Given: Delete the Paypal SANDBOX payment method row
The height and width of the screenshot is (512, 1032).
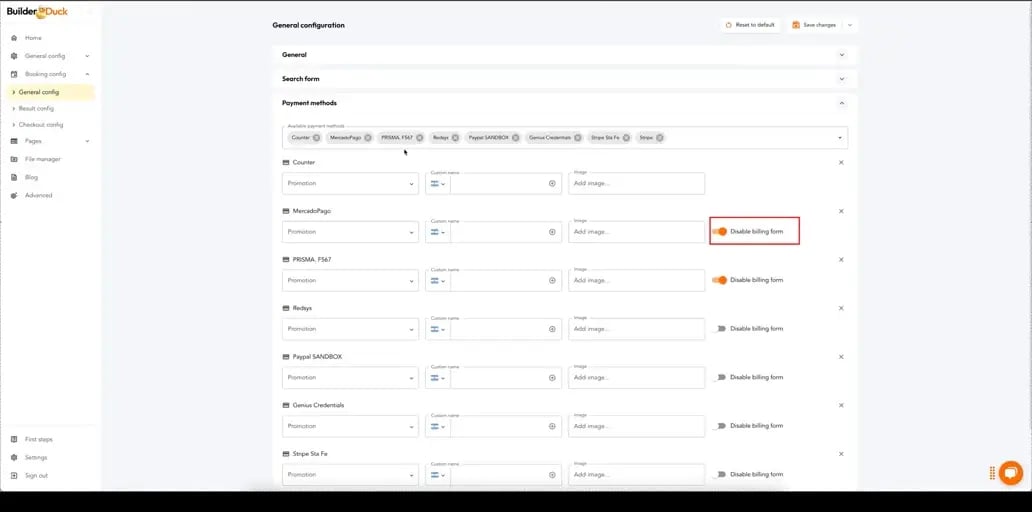Looking at the screenshot, I should click(841, 357).
